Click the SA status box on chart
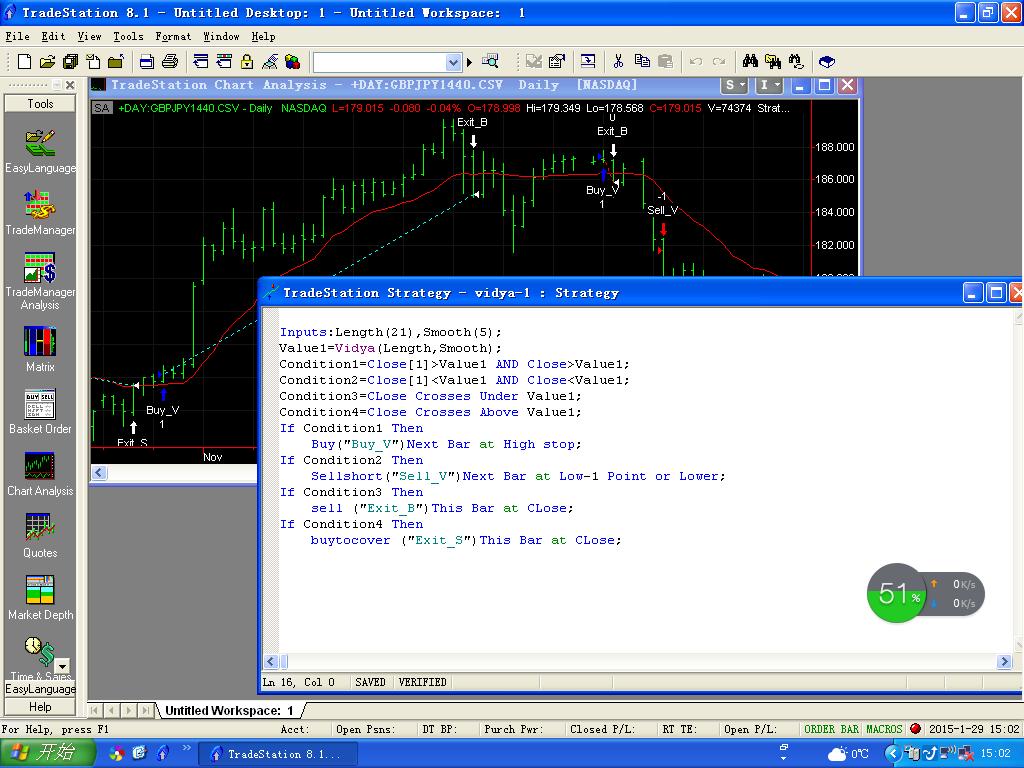This screenshot has width=1024, height=768. pyautogui.click(x=102, y=108)
